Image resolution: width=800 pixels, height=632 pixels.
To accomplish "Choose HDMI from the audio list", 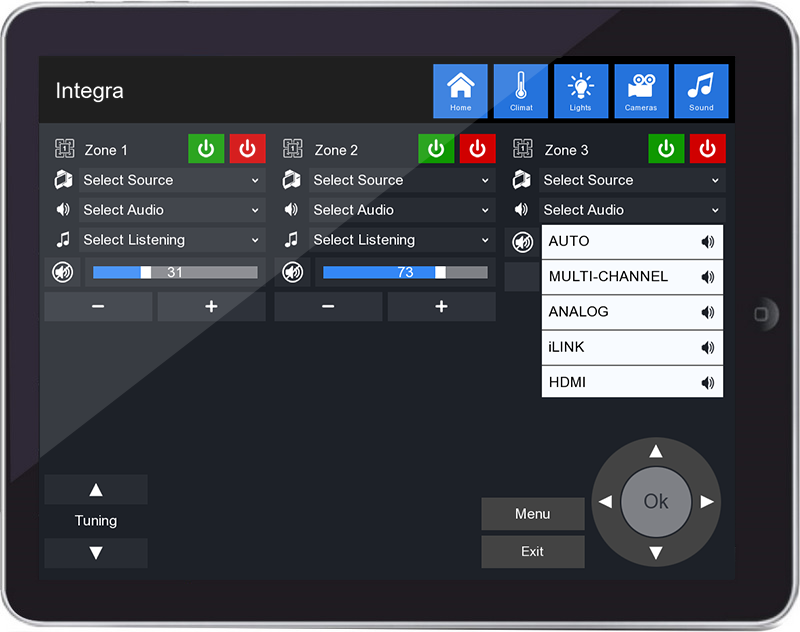I will [632, 382].
